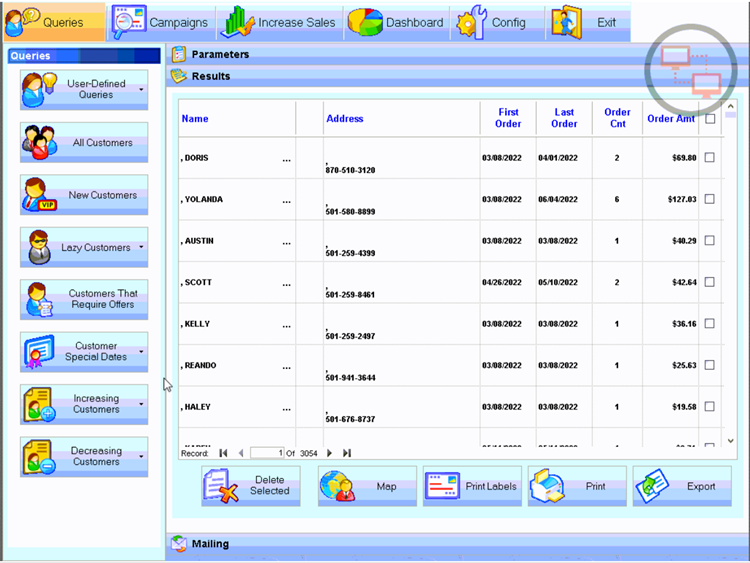Image resolution: width=750 pixels, height=563 pixels.
Task: Sort by Address column header
Action: [344, 119]
